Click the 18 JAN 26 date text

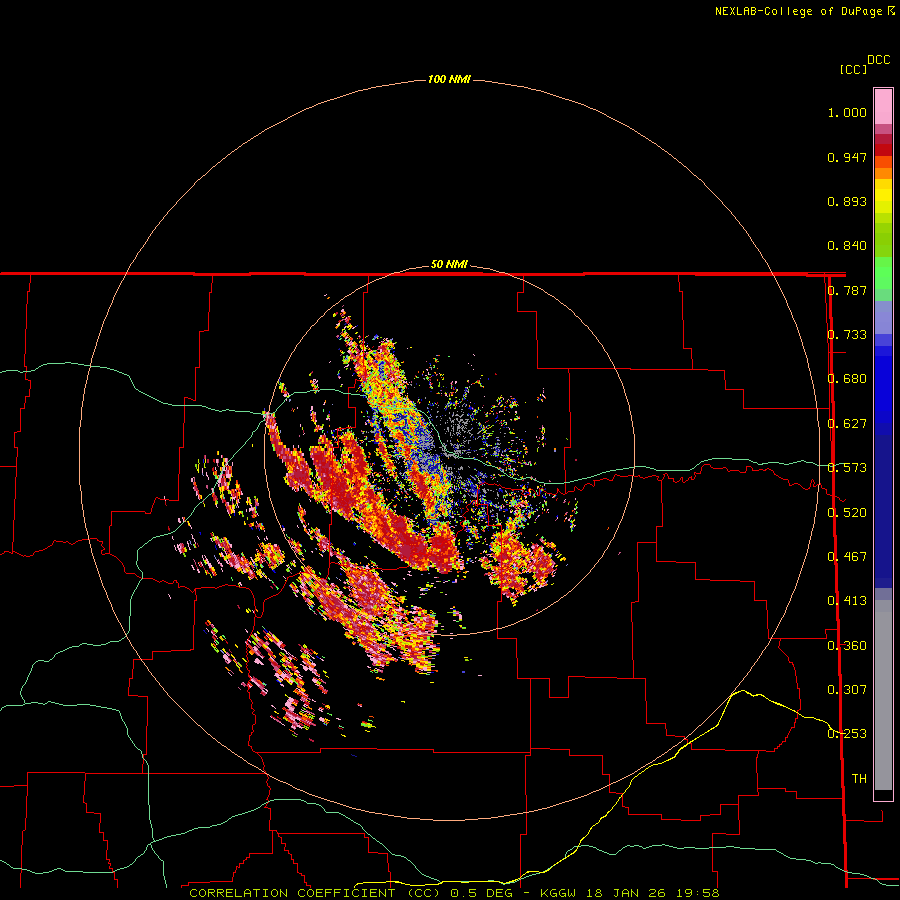coord(624,893)
